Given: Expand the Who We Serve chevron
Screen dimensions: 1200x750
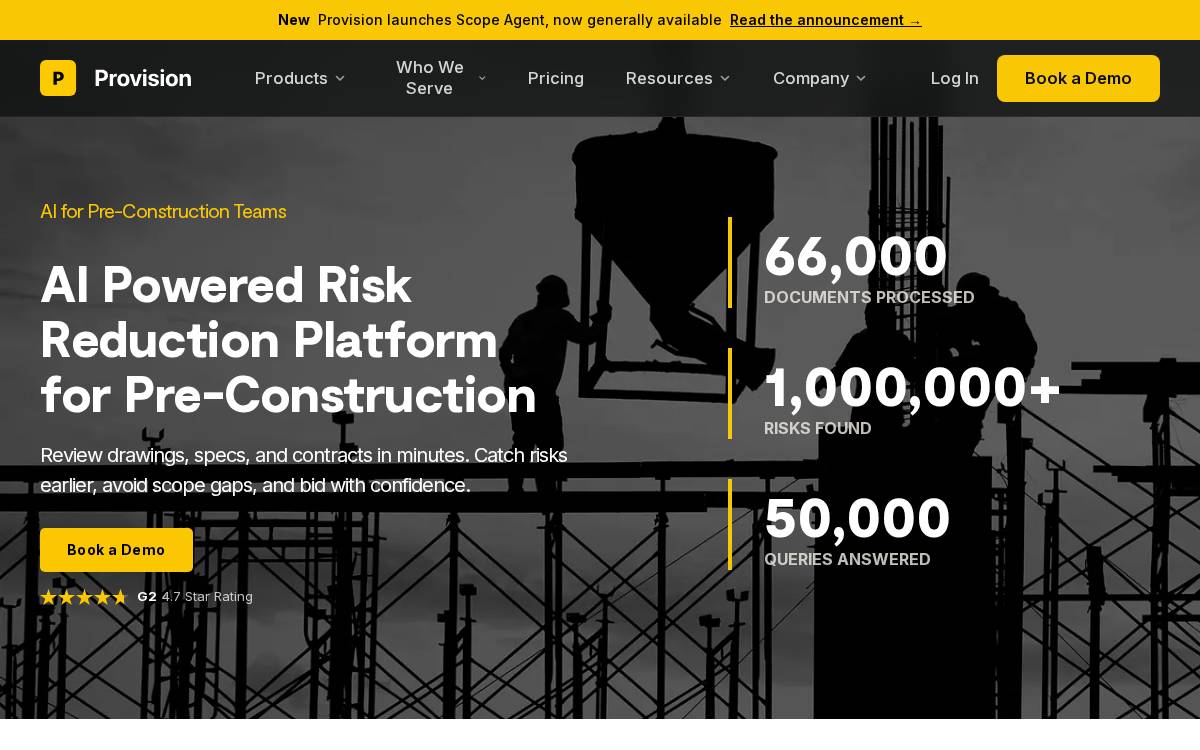Looking at the screenshot, I should point(482,78).
